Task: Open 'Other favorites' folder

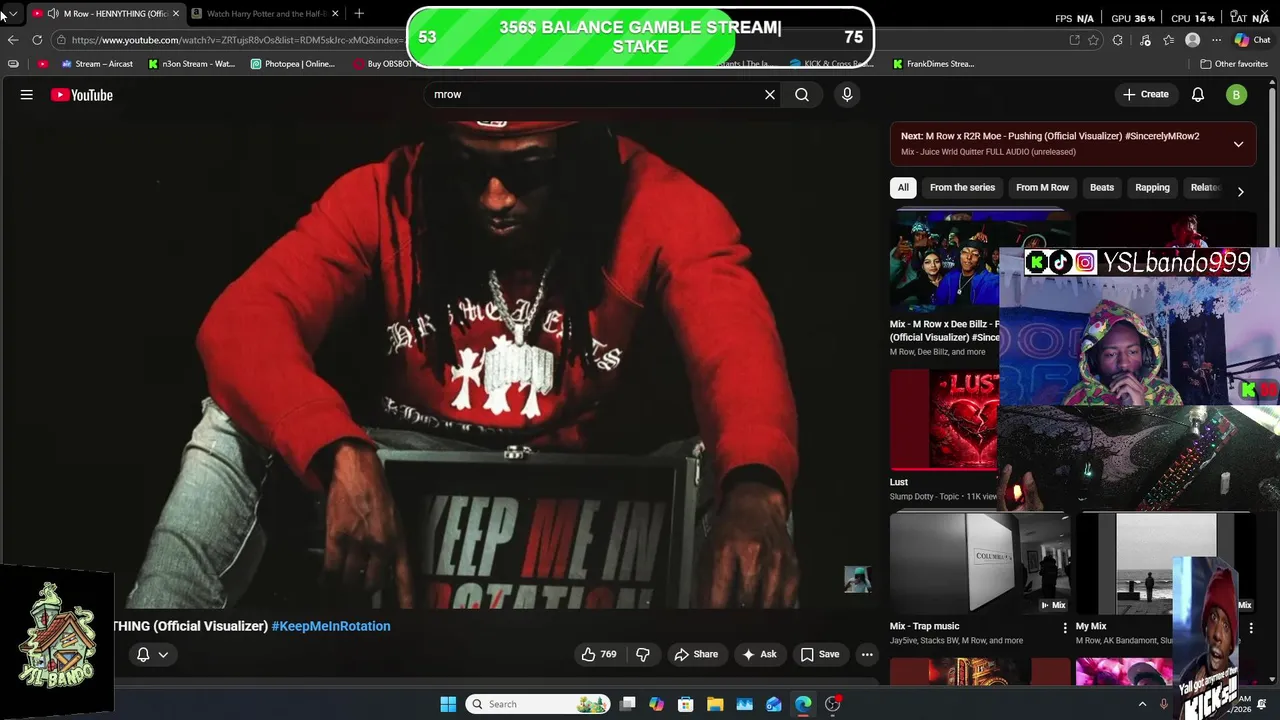Action: click(1234, 64)
